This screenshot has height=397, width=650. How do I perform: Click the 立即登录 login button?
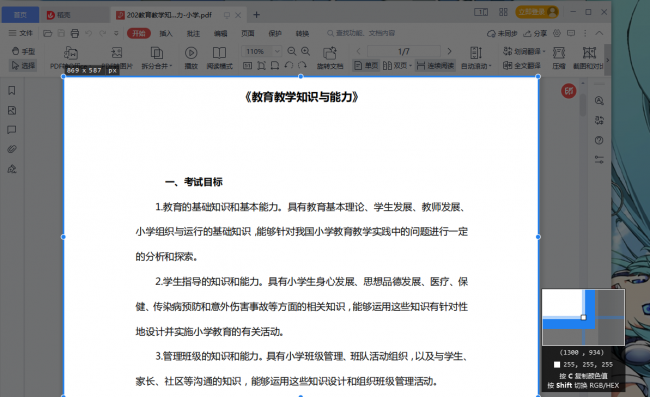click(x=537, y=12)
